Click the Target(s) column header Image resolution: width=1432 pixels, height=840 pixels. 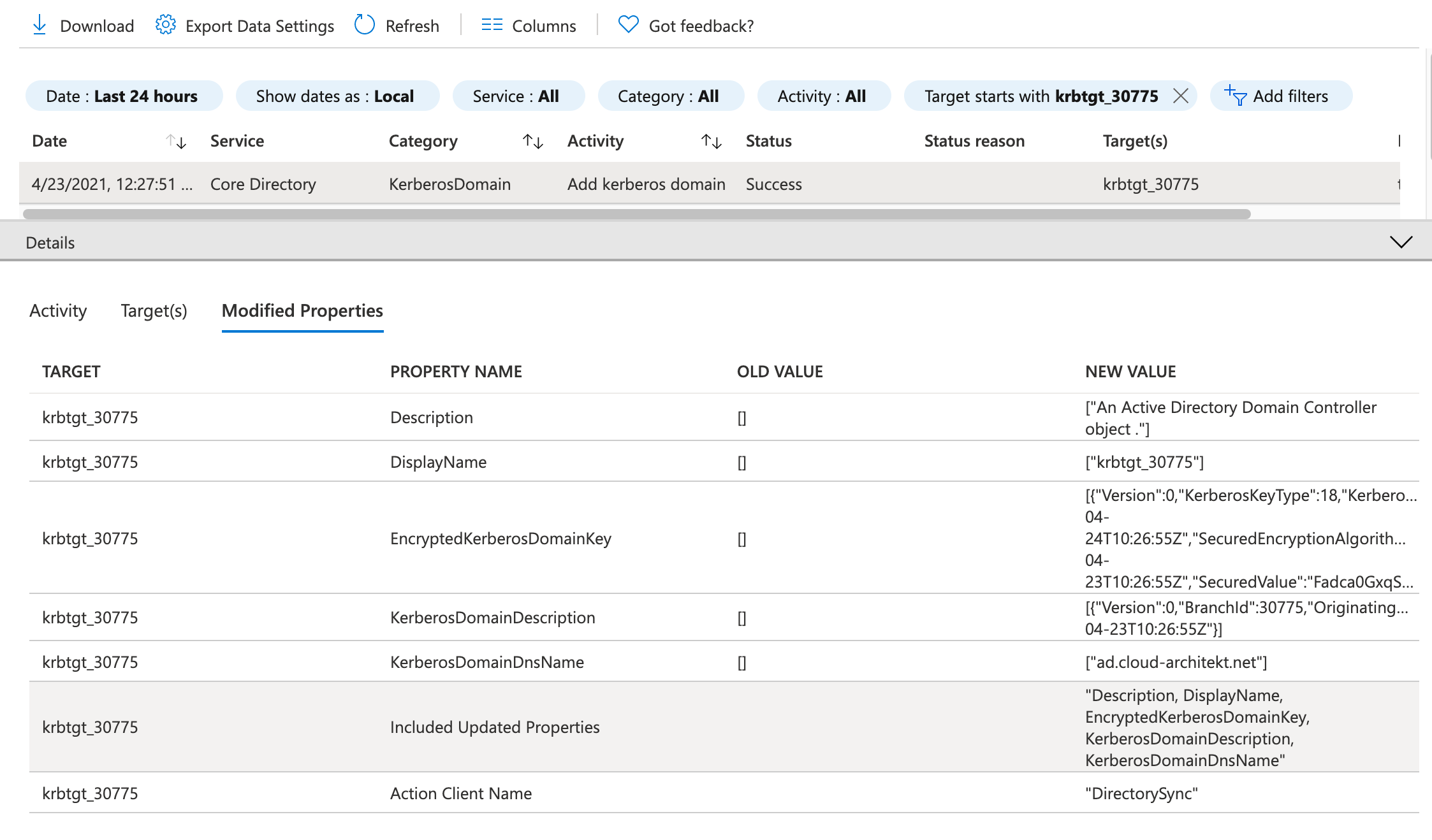(x=1135, y=141)
